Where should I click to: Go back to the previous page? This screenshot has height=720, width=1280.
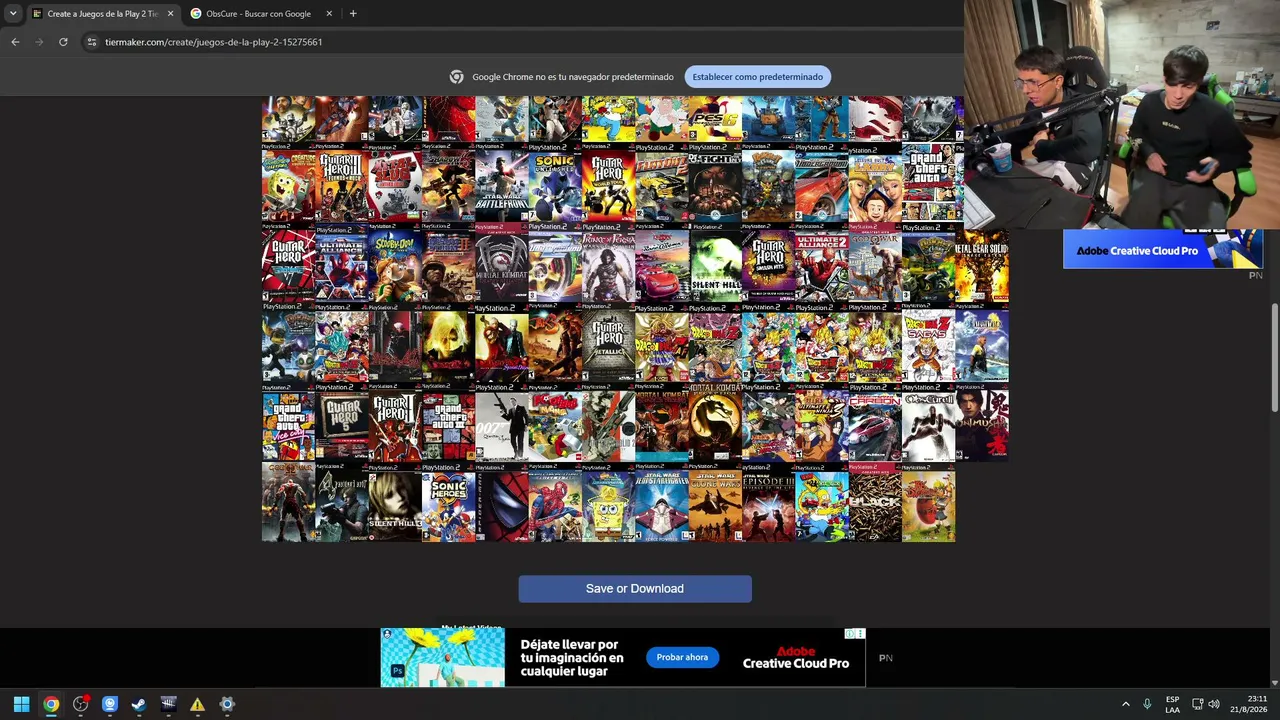coord(15,42)
